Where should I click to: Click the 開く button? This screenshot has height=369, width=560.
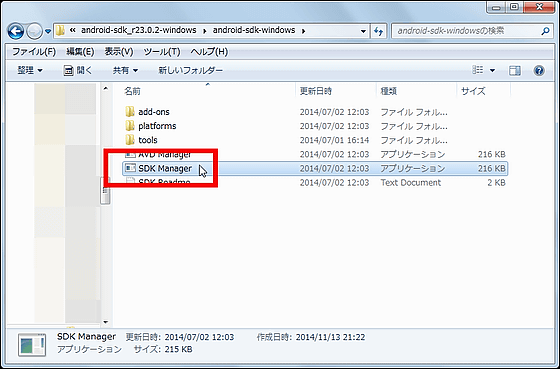(78, 70)
